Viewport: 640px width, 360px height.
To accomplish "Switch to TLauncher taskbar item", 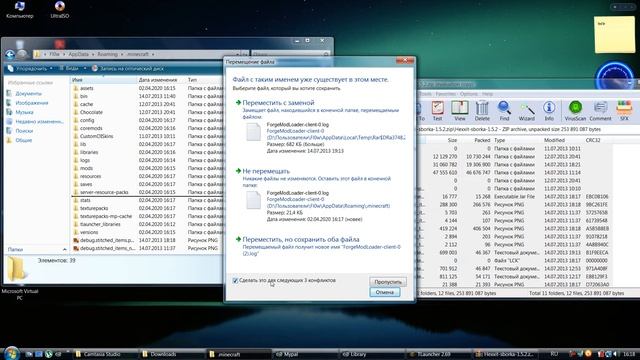I will point(439,354).
